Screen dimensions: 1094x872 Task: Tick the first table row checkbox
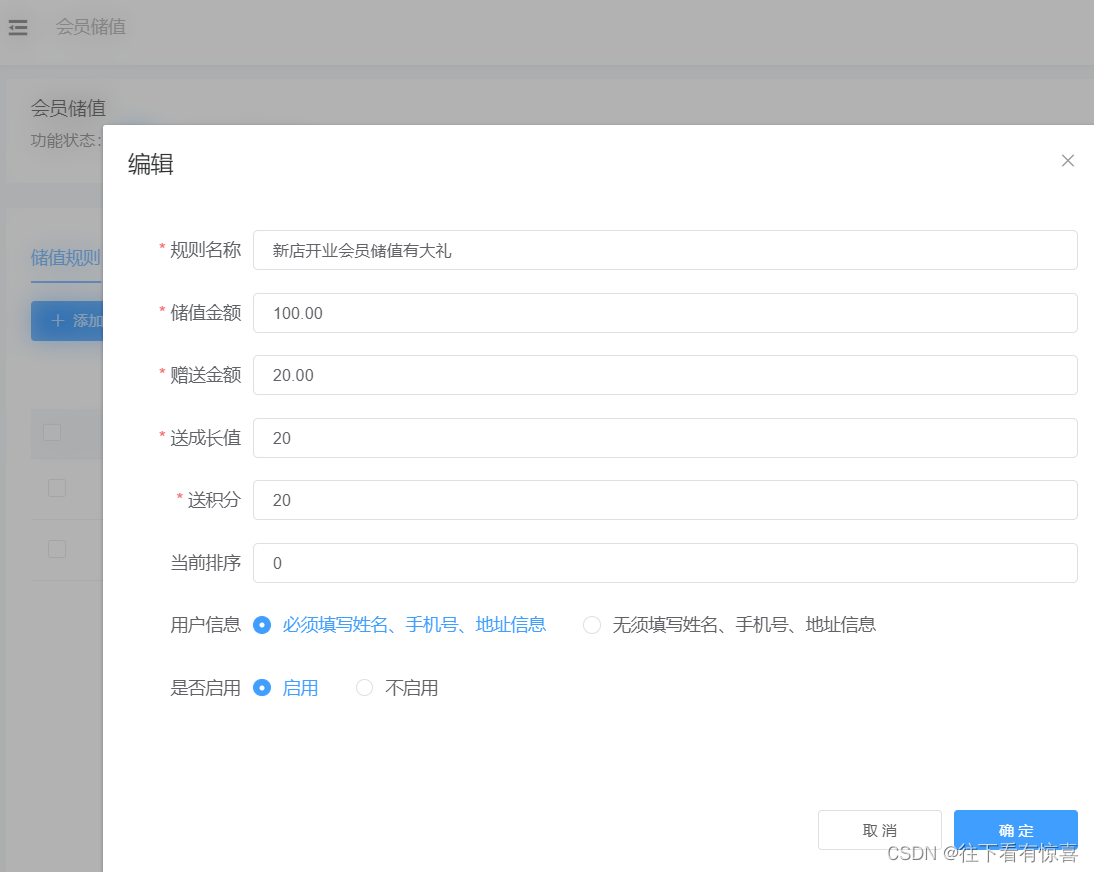tap(57, 488)
